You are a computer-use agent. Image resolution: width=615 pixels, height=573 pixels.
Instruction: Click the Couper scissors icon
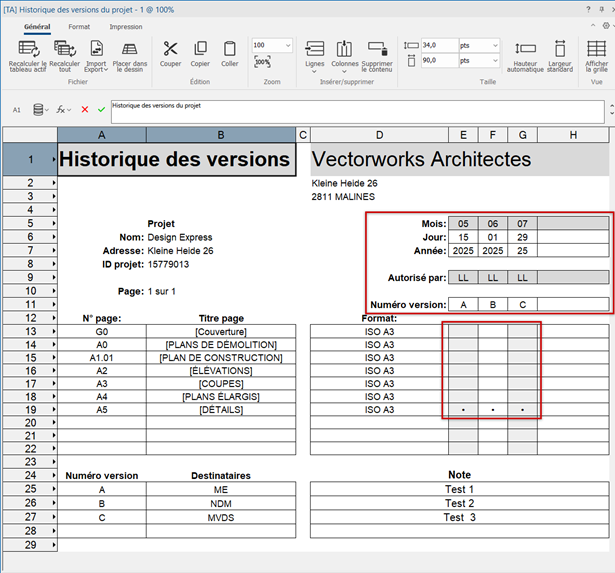(171, 49)
